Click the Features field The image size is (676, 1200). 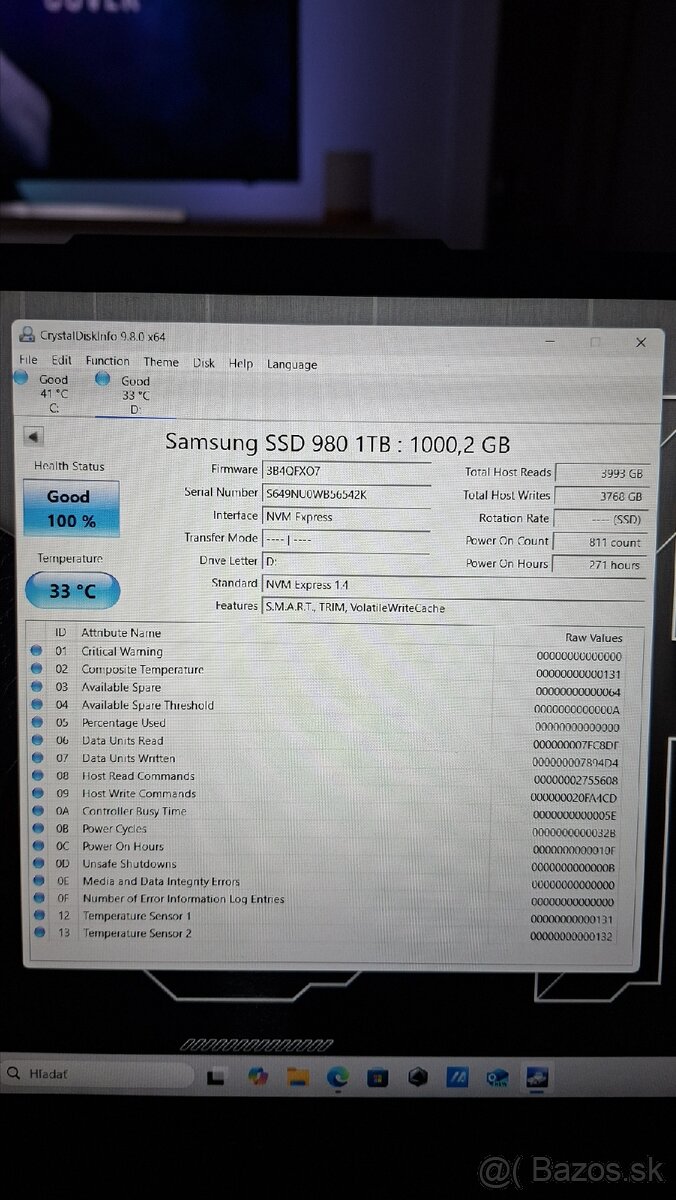pyautogui.click(x=454, y=608)
